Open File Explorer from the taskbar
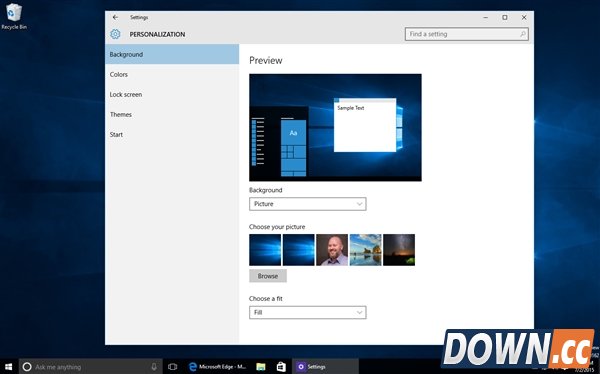Viewport: 600px width, 374px height. (x=261, y=367)
